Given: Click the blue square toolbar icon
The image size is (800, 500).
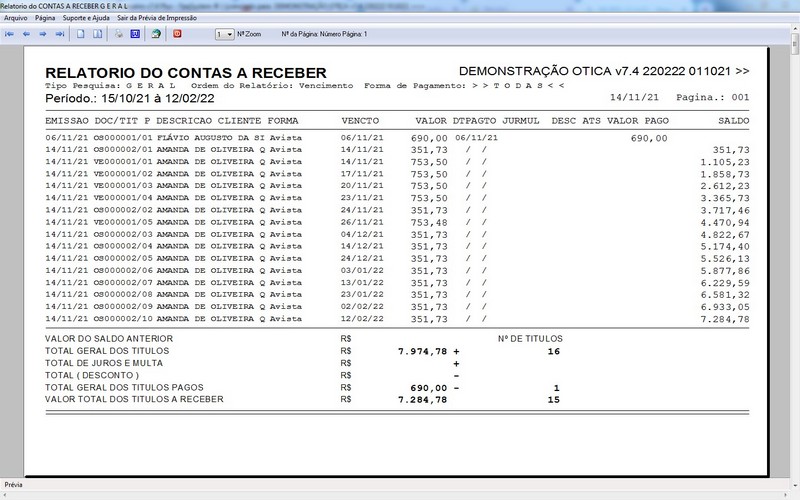Looking at the screenshot, I should click(x=135, y=34).
